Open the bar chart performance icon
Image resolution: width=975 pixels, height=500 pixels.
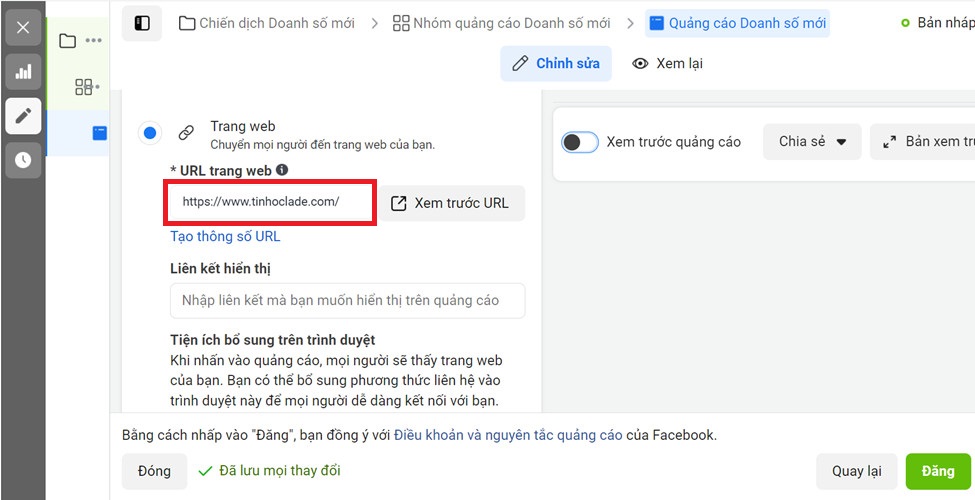(x=23, y=72)
